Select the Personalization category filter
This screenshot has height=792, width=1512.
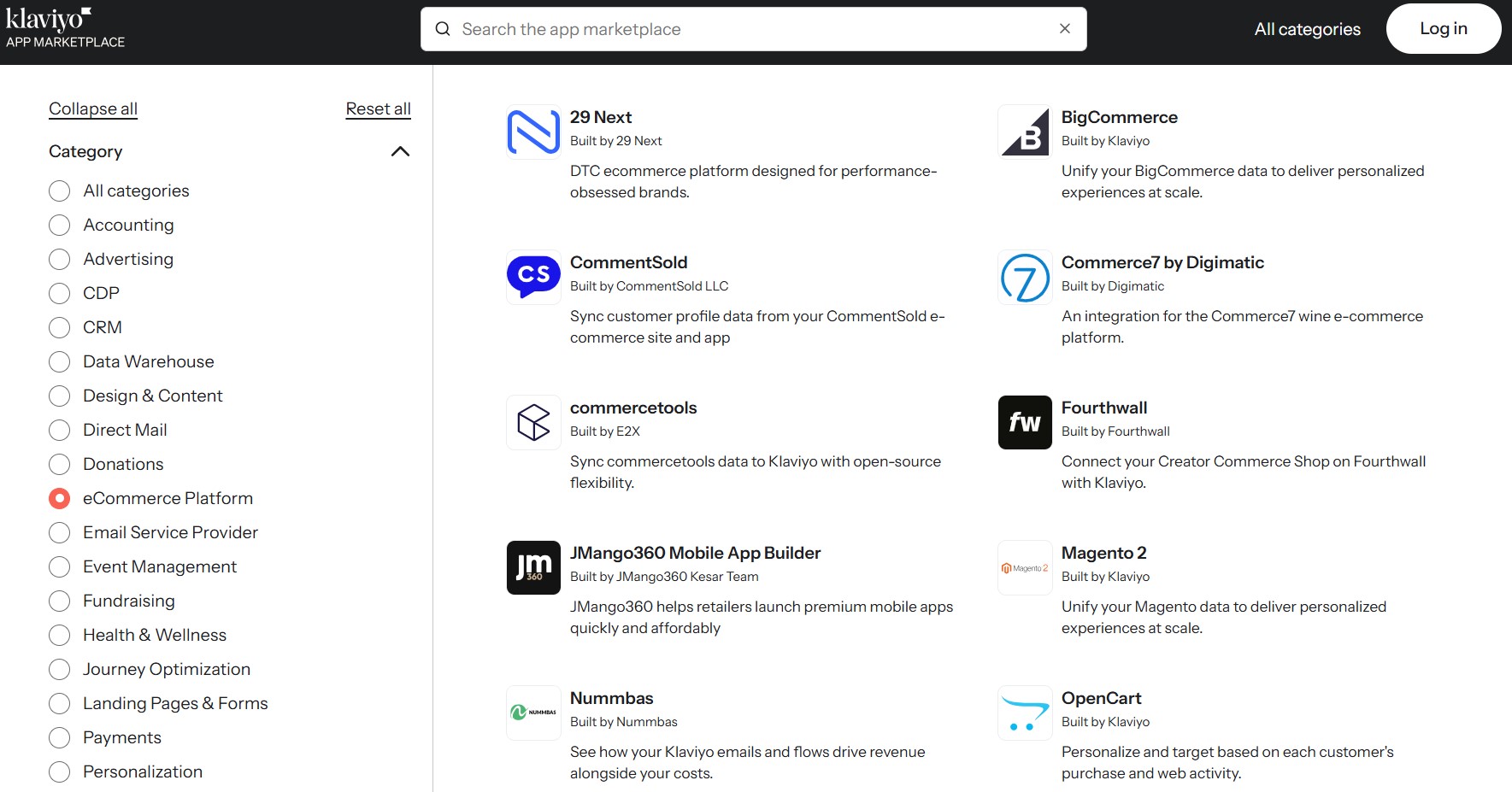[59, 771]
